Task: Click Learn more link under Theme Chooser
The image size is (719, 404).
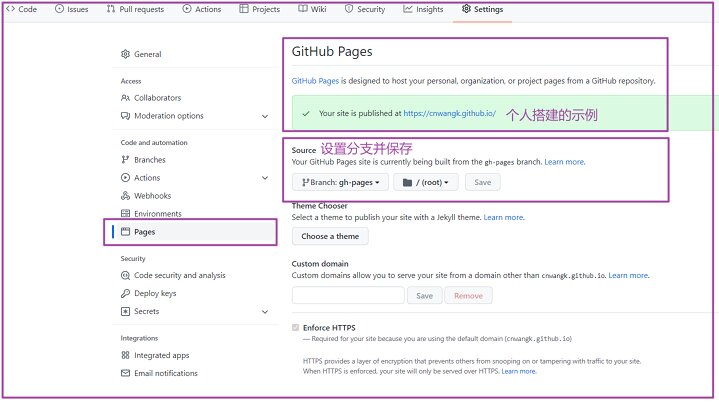Action: coord(503,217)
